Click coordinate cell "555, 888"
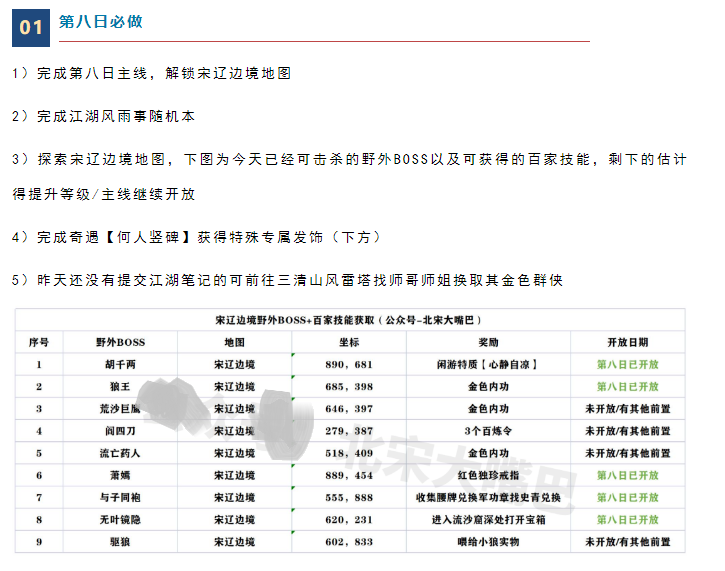This screenshot has height=571, width=725. pos(349,497)
